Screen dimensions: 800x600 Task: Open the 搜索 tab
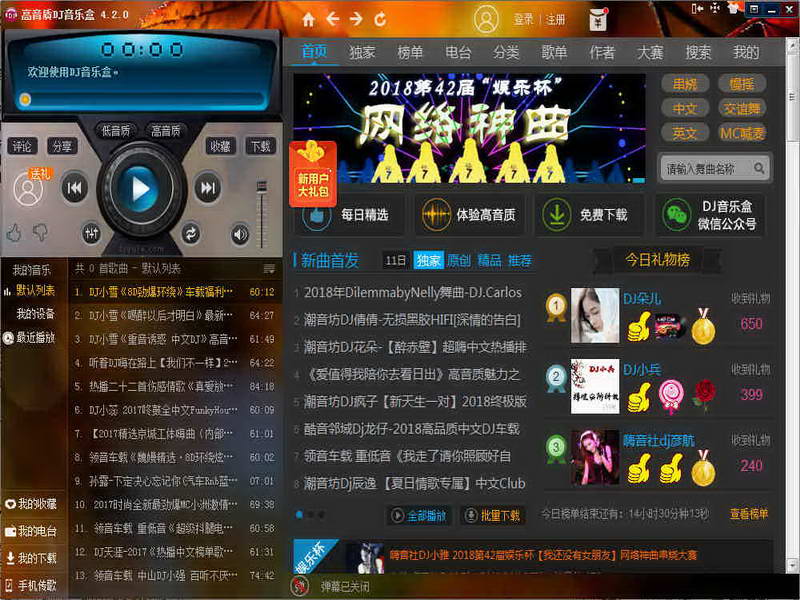698,52
